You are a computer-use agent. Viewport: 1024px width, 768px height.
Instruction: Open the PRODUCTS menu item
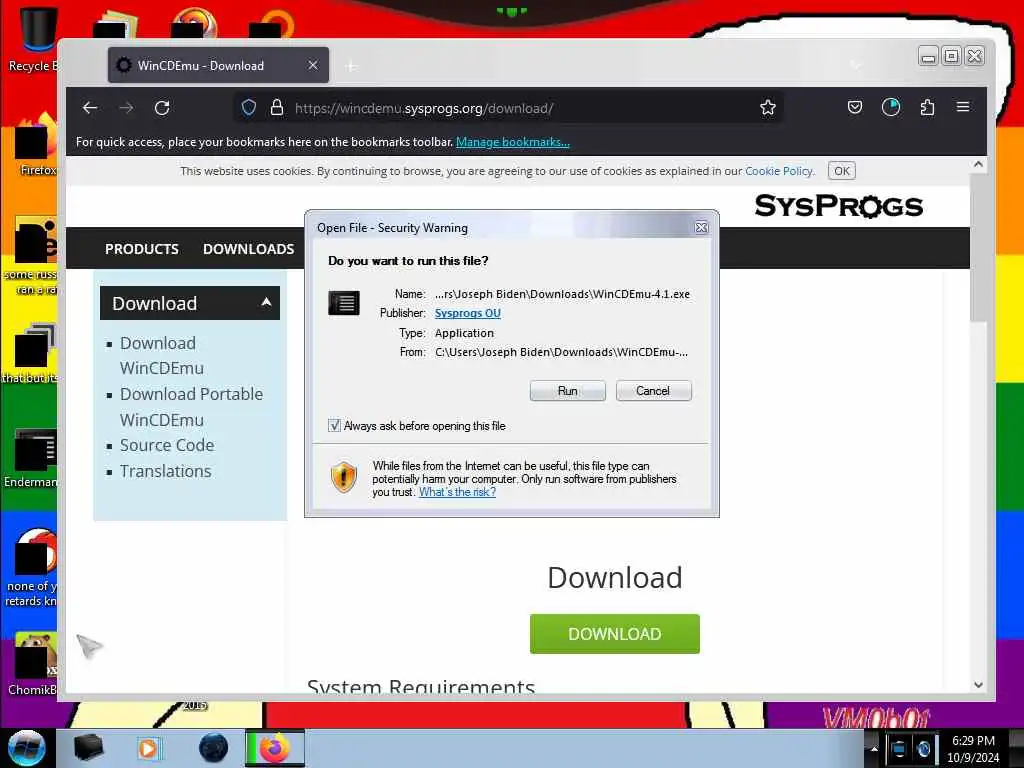(x=142, y=249)
